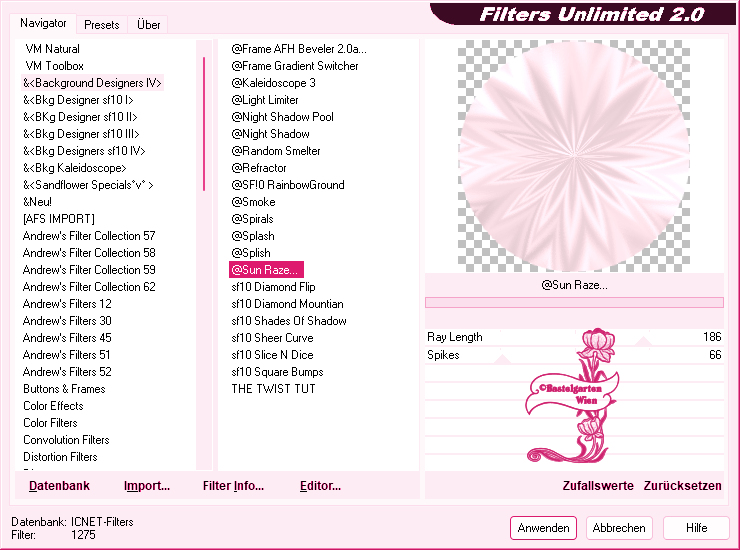This screenshot has height=550, width=740.
Task: Click Zurücksetzen to reset values
Action: coord(682,486)
